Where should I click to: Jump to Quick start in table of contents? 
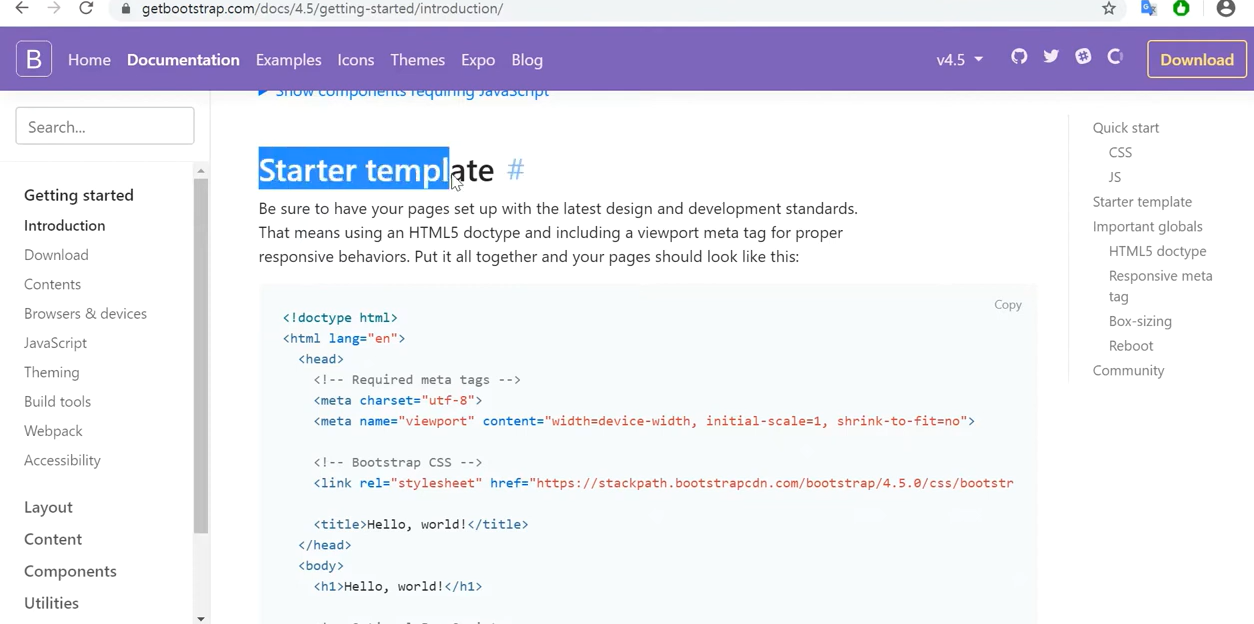(1126, 128)
